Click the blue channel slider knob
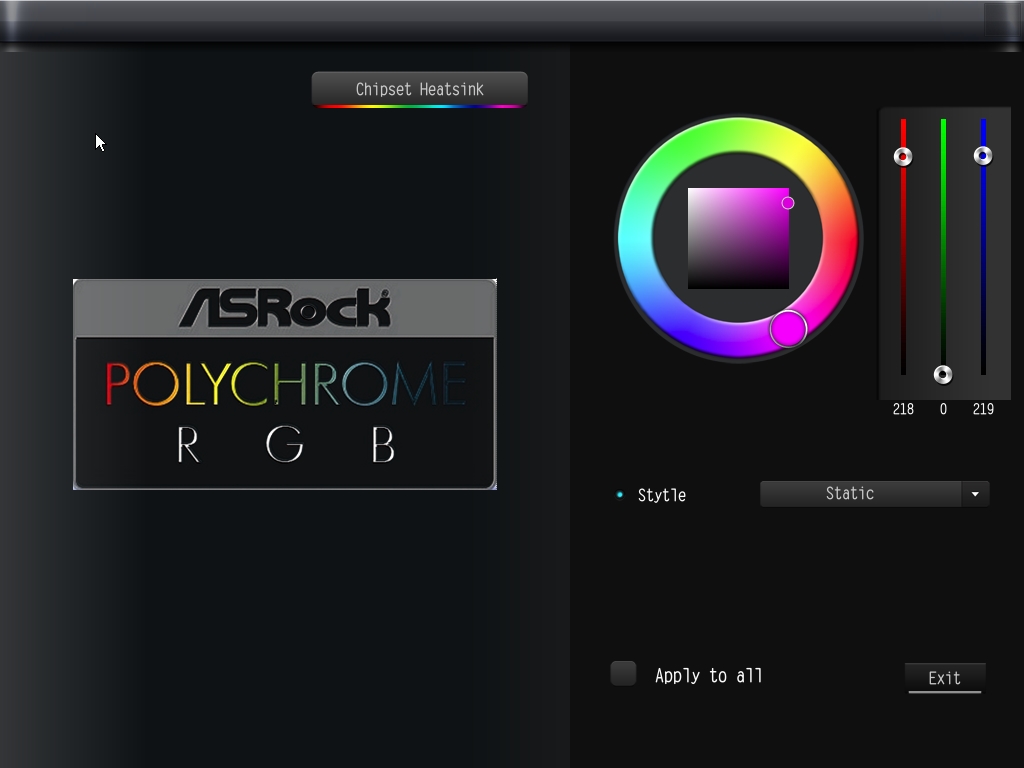1024x768 pixels. pos(983,155)
